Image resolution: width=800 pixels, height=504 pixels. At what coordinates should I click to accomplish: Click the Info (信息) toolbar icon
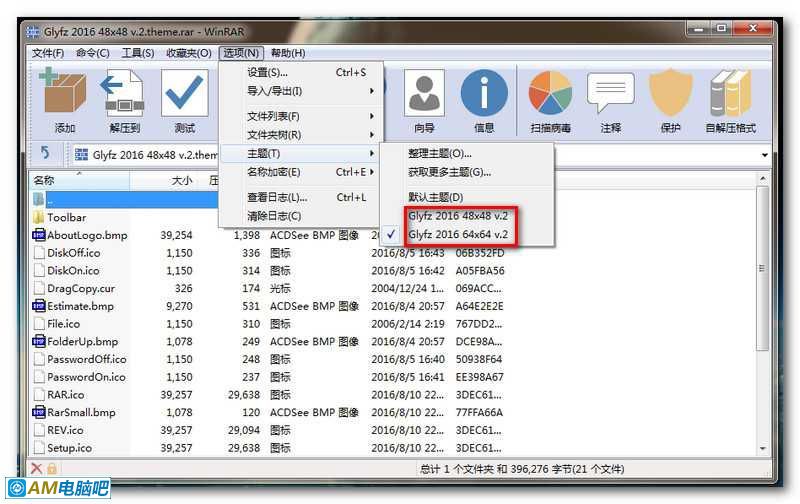coord(484,93)
